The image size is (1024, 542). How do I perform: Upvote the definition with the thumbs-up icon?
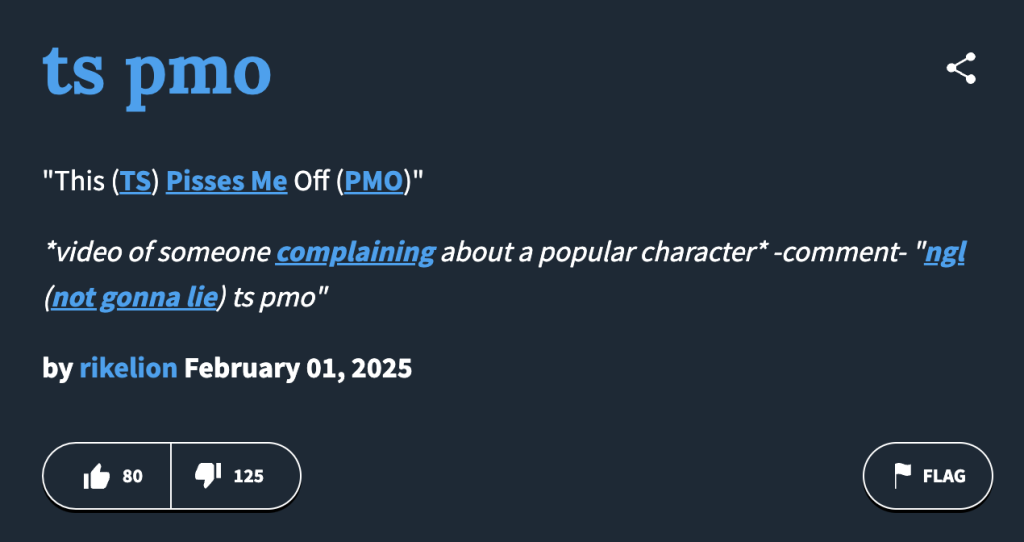(x=97, y=476)
